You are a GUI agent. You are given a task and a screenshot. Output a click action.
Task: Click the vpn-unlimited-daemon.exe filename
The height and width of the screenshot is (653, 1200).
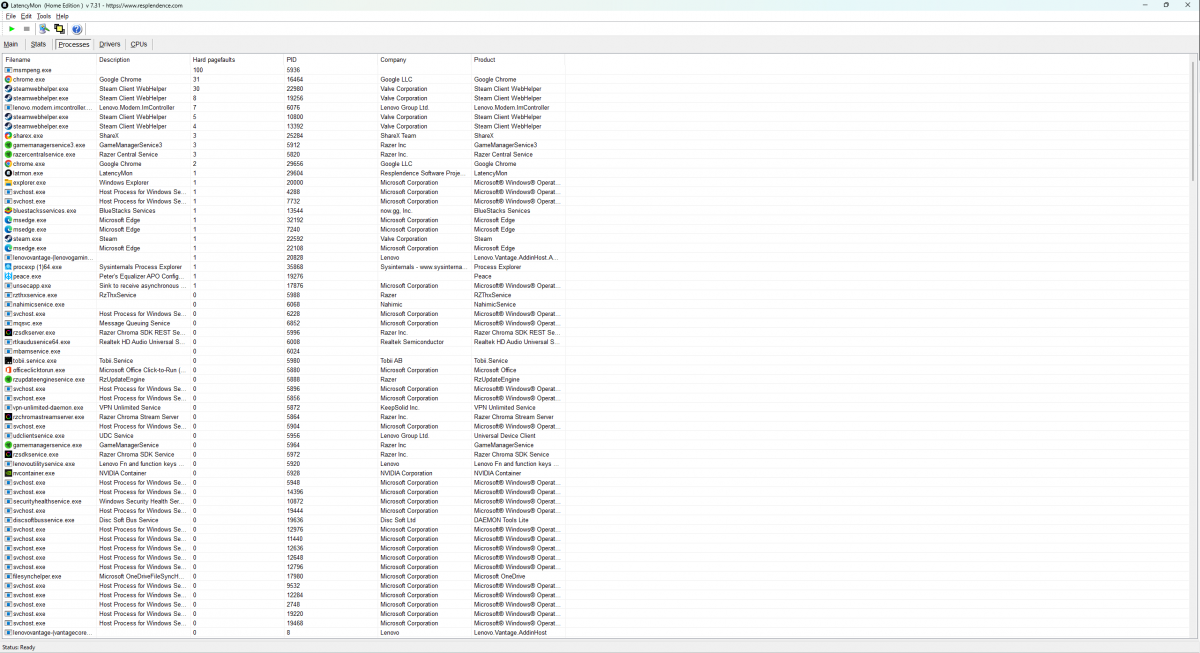[x=48, y=408]
